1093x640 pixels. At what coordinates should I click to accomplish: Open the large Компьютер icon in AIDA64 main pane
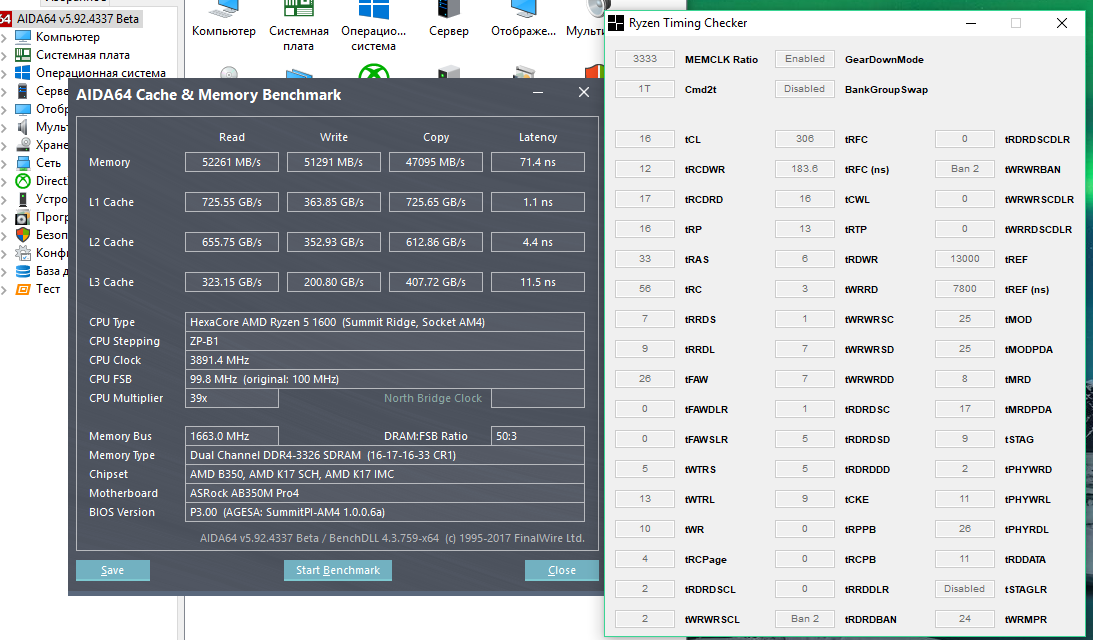[224, 9]
